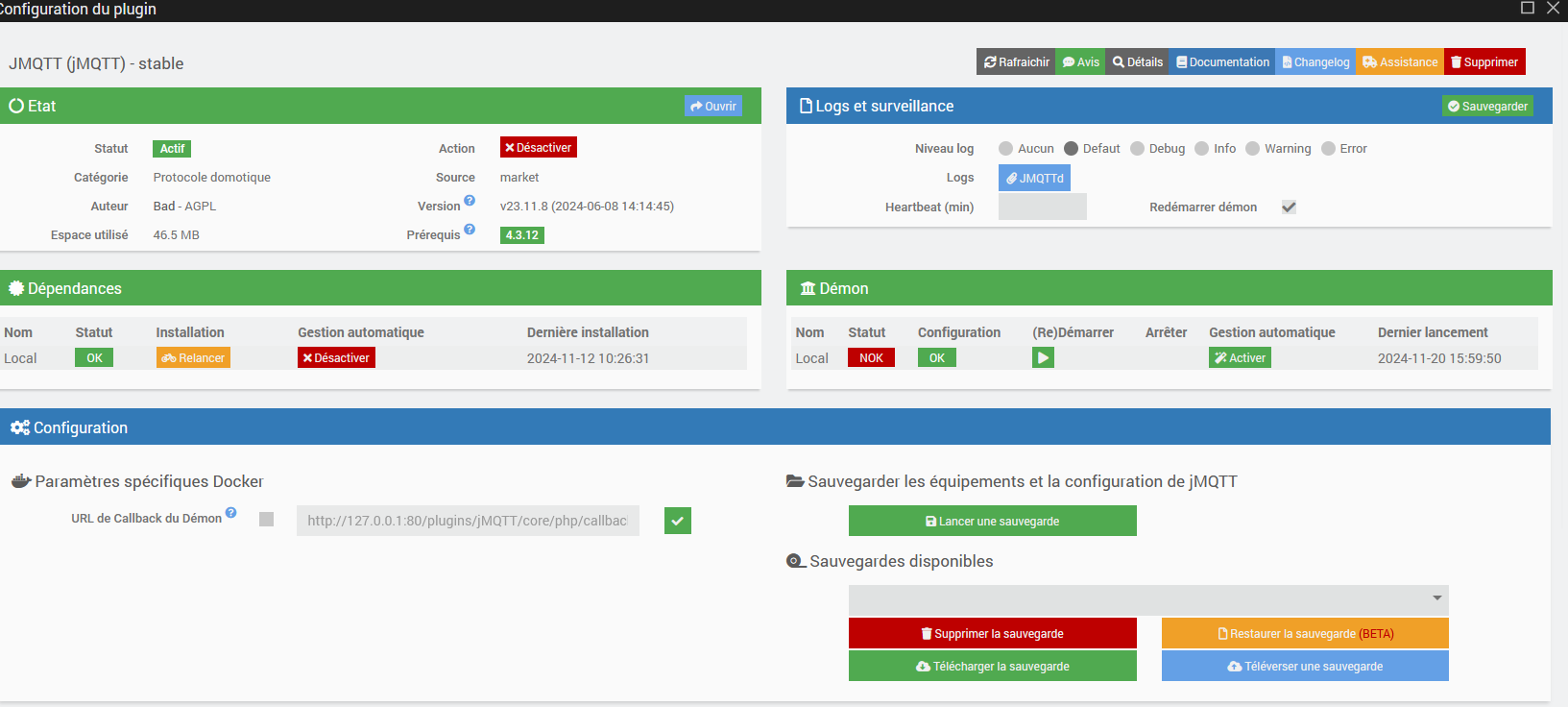Image resolution: width=1568 pixels, height=707 pixels.
Task: Open the Avis reviews button
Action: (1081, 61)
